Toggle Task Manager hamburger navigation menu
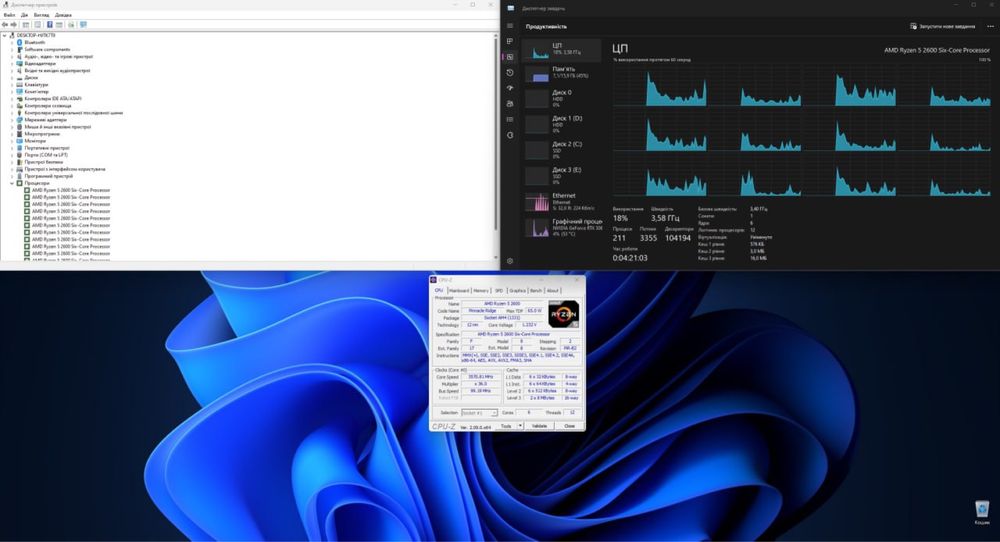This screenshot has height=542, width=1000. 510,26
